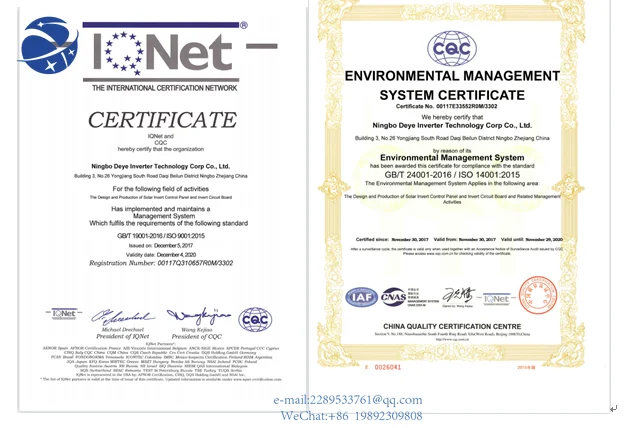Click the registration number 00117Q310657R0M/3302
This screenshot has width=631, height=428.
click(195, 263)
